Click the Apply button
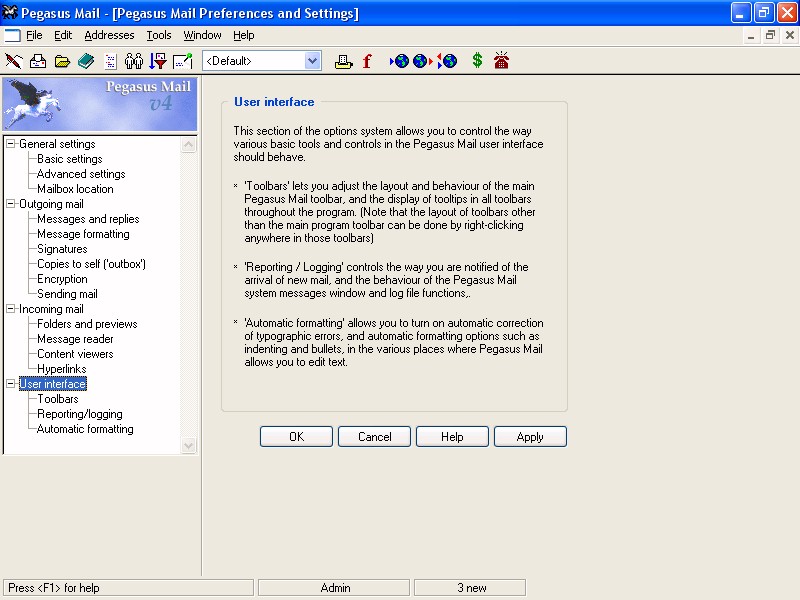Screen dimensions: 800x600 531,437
